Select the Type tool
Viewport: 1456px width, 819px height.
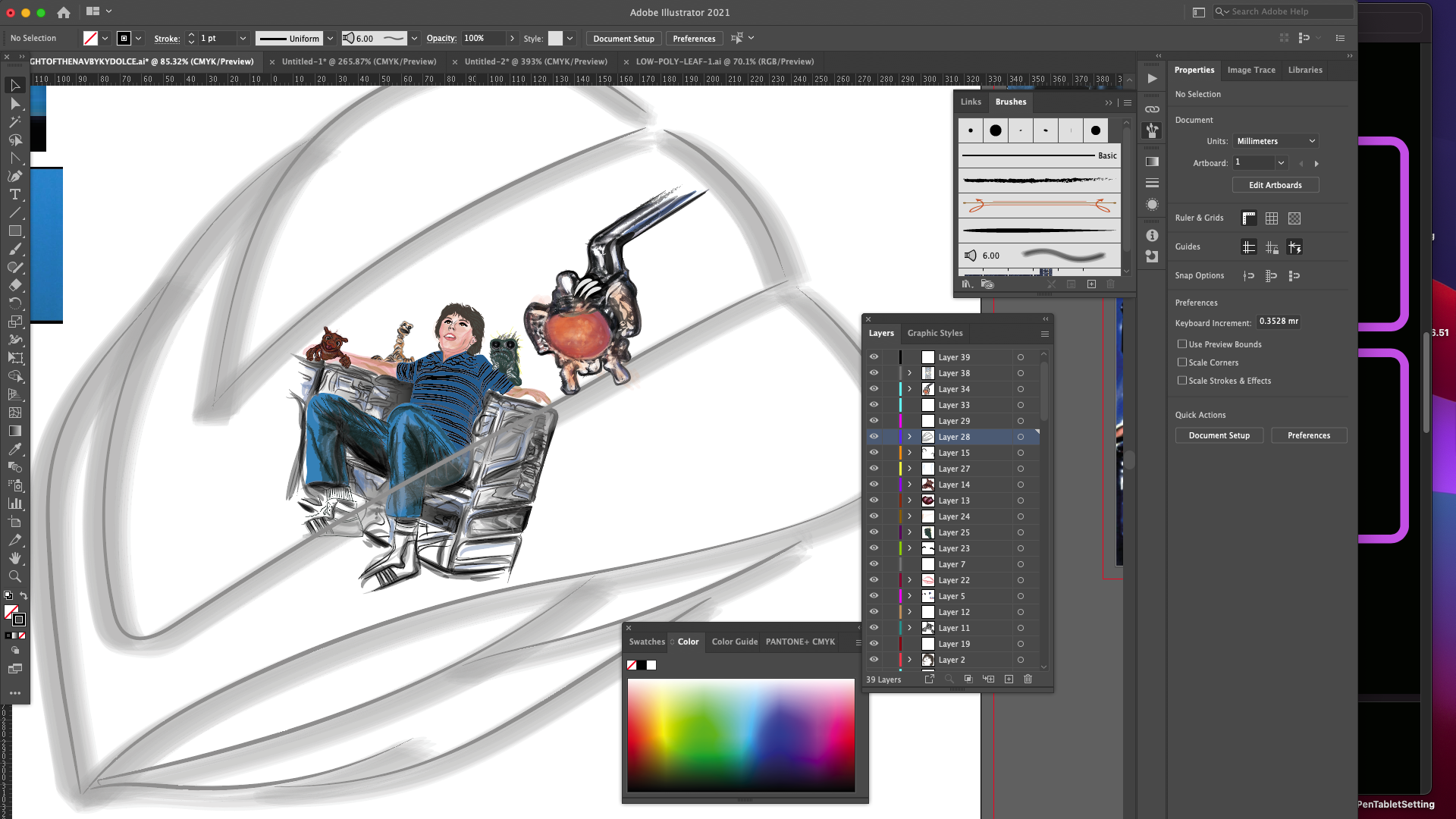click(14, 194)
